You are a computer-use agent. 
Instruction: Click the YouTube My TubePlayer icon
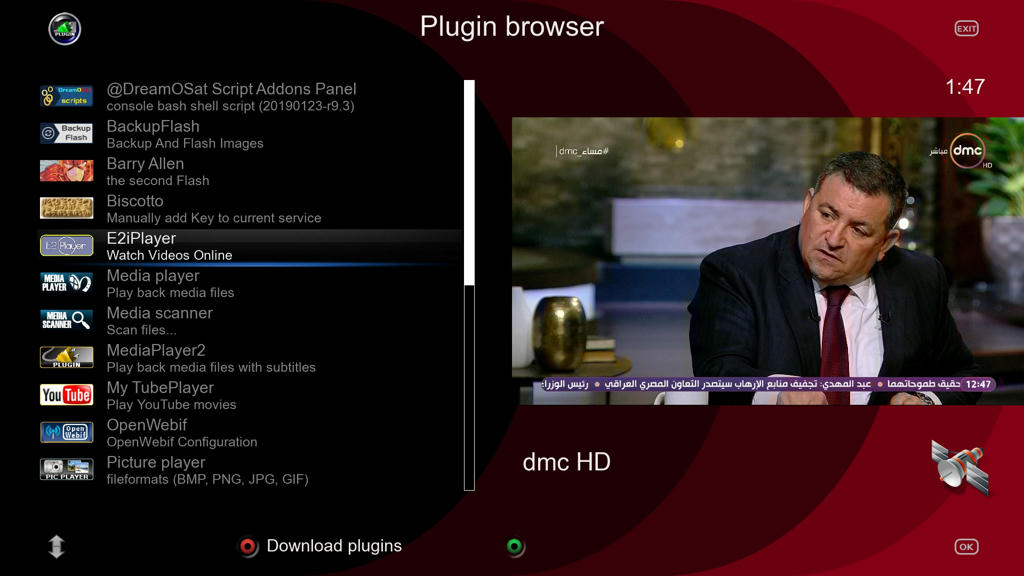click(x=67, y=394)
